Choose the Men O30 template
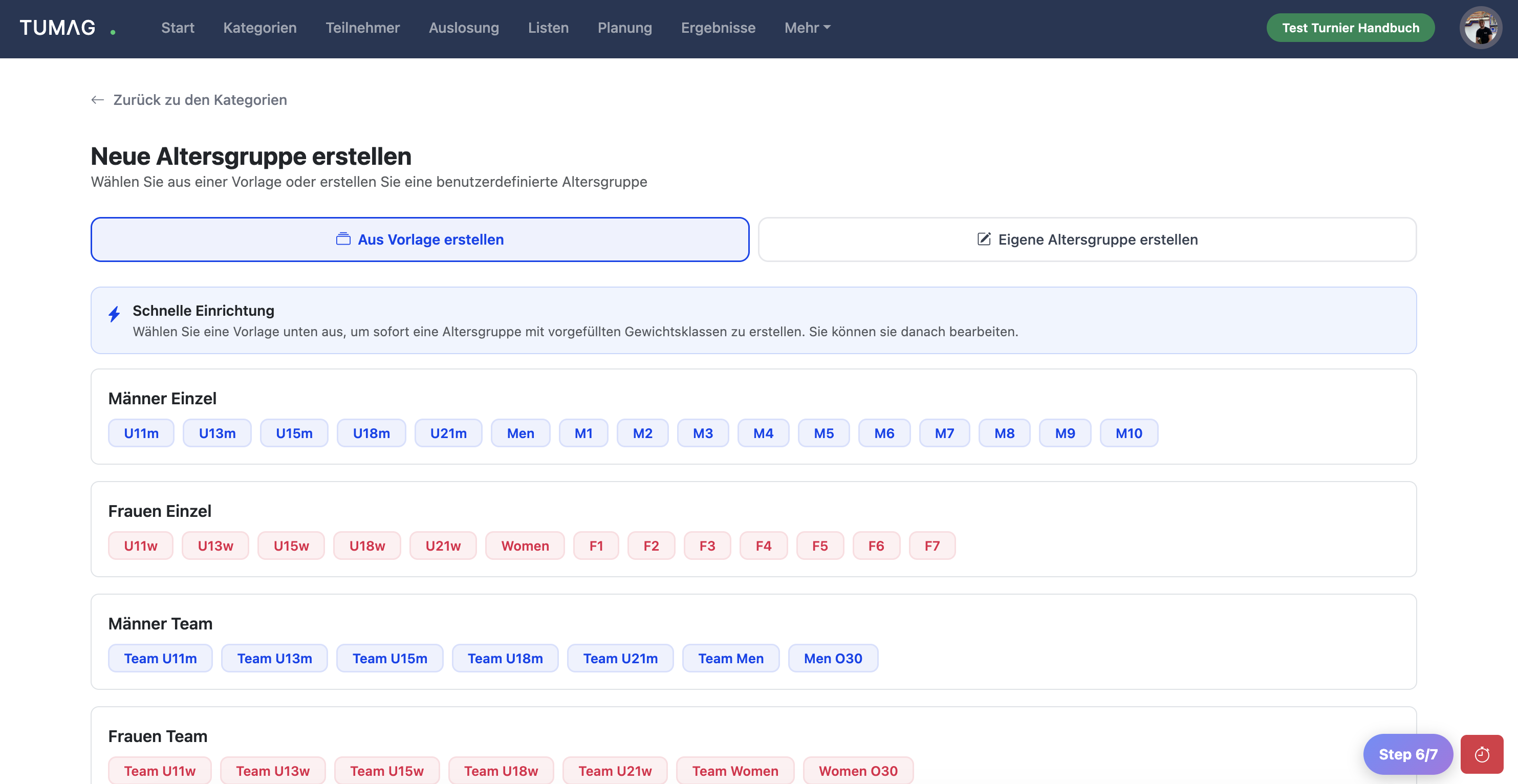This screenshot has width=1518, height=784. pyautogui.click(x=833, y=658)
